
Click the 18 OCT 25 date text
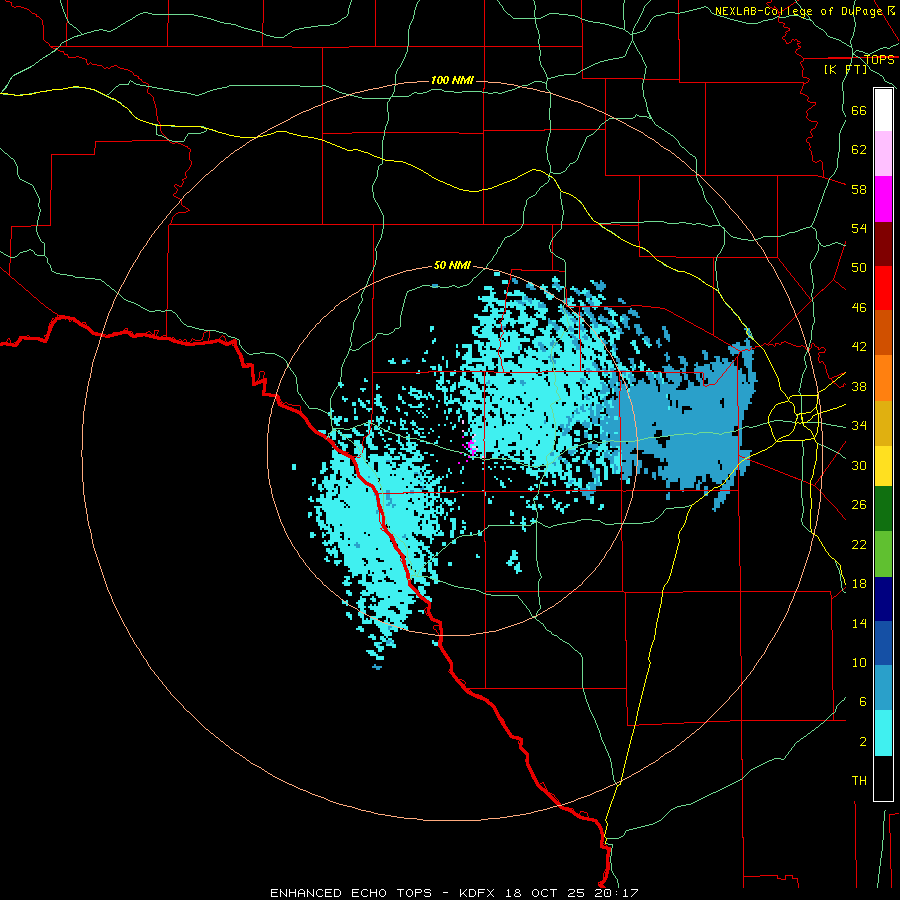(545, 893)
